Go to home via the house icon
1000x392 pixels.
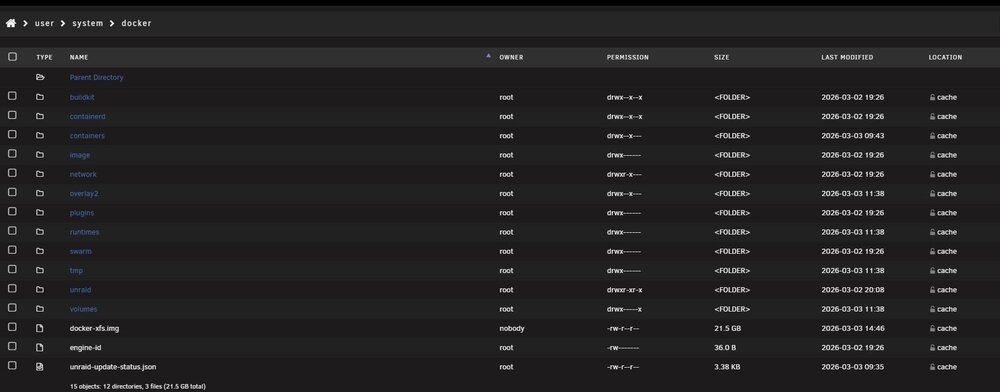point(11,23)
